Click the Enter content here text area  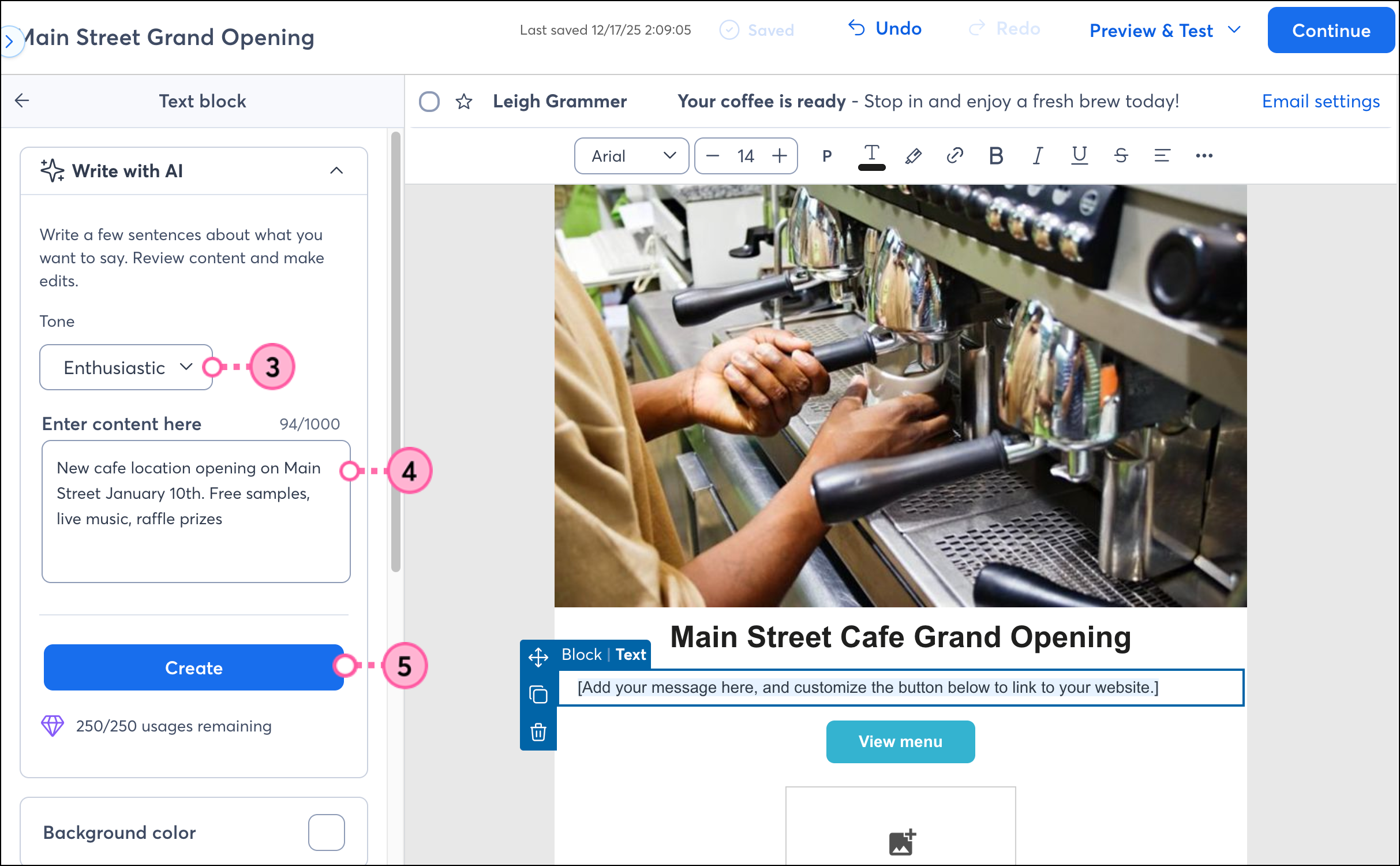point(196,512)
